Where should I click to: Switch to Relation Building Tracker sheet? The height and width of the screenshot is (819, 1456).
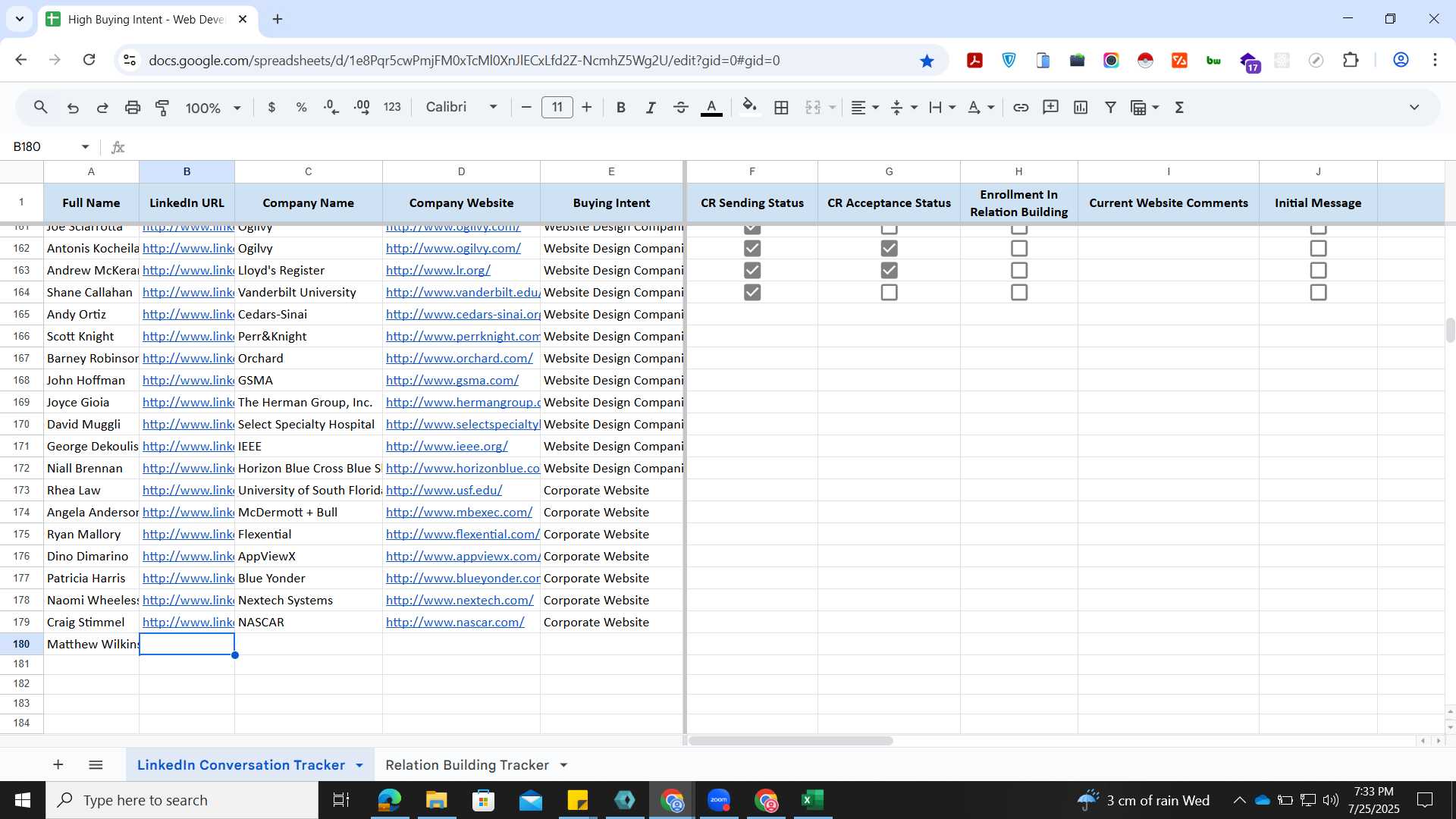[466, 765]
